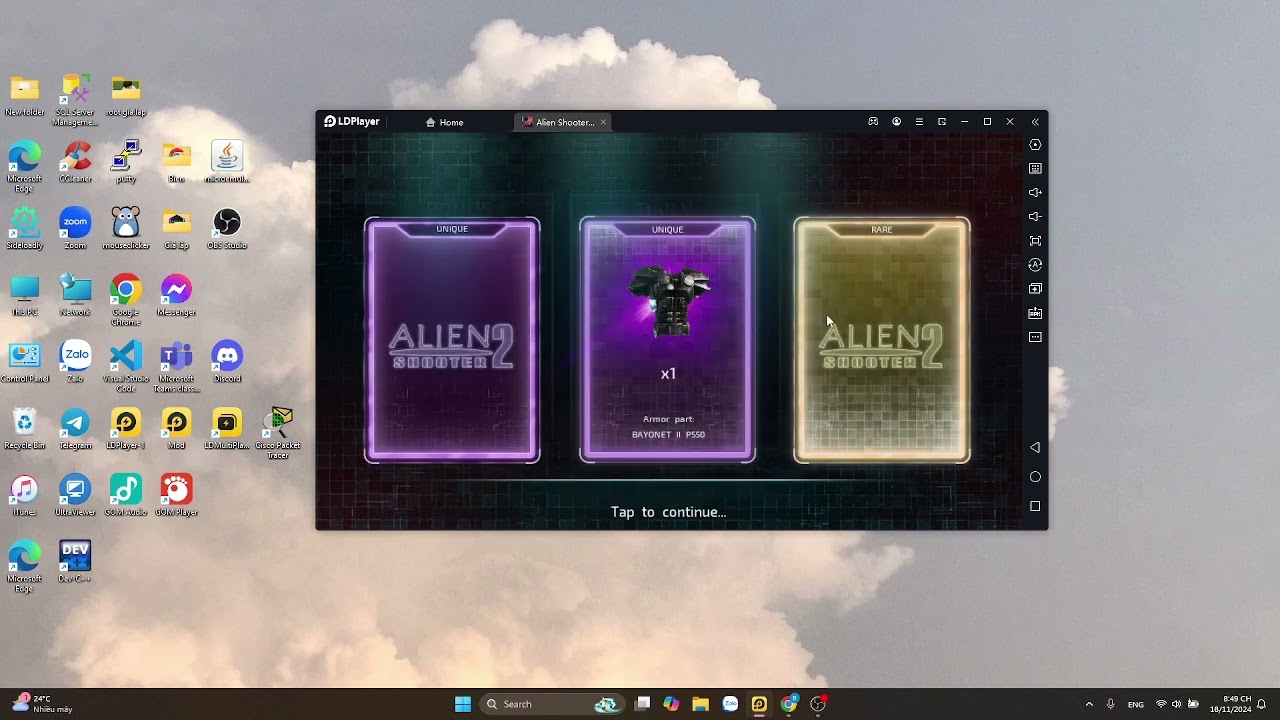Open GOM Audio desktop shortcut
The height and width of the screenshot is (720, 1280).
coord(126,495)
